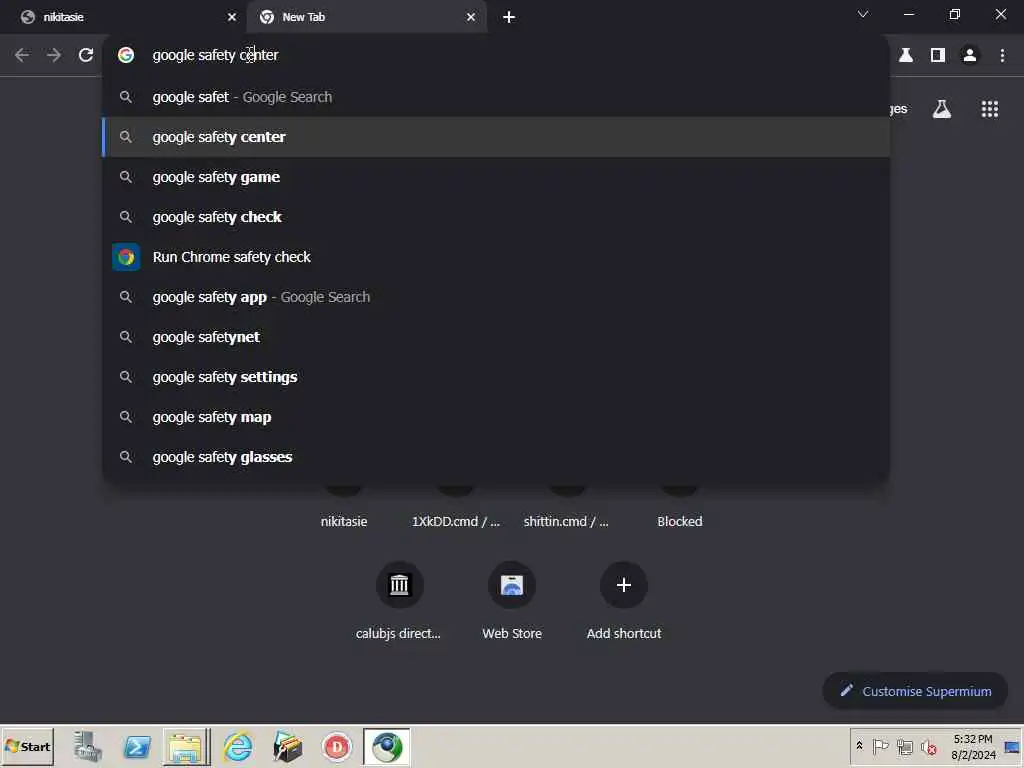Switch to the nikitasie tab
Image resolution: width=1024 pixels, height=768 pixels.
pyautogui.click(x=121, y=17)
